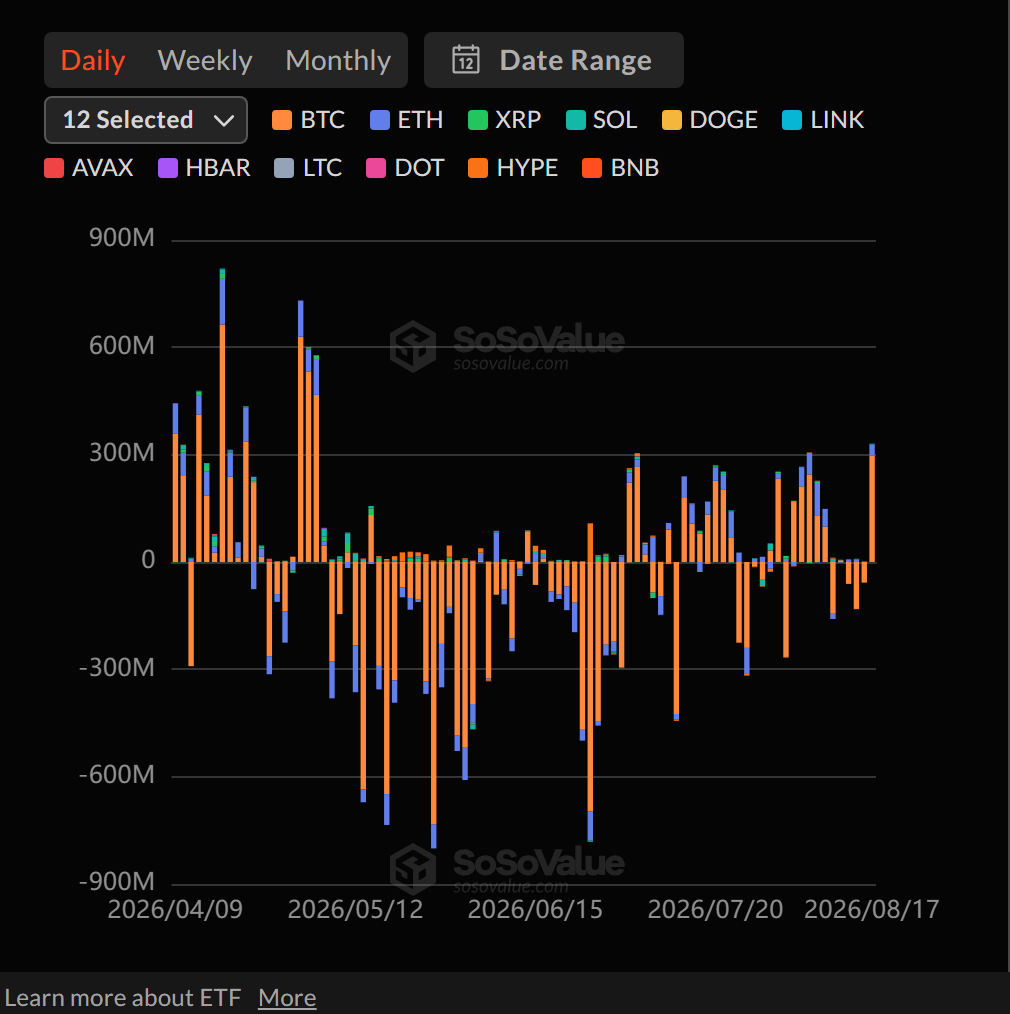Click the Learn more about ETF text
This screenshot has height=1014, width=1010.
[123, 997]
